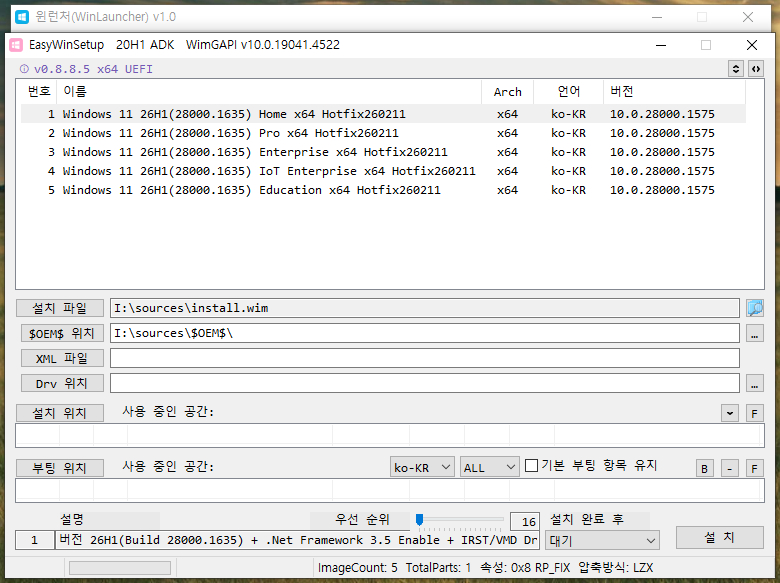Click the 설치 파일 button
This screenshot has width=780, height=583.
tap(60, 308)
